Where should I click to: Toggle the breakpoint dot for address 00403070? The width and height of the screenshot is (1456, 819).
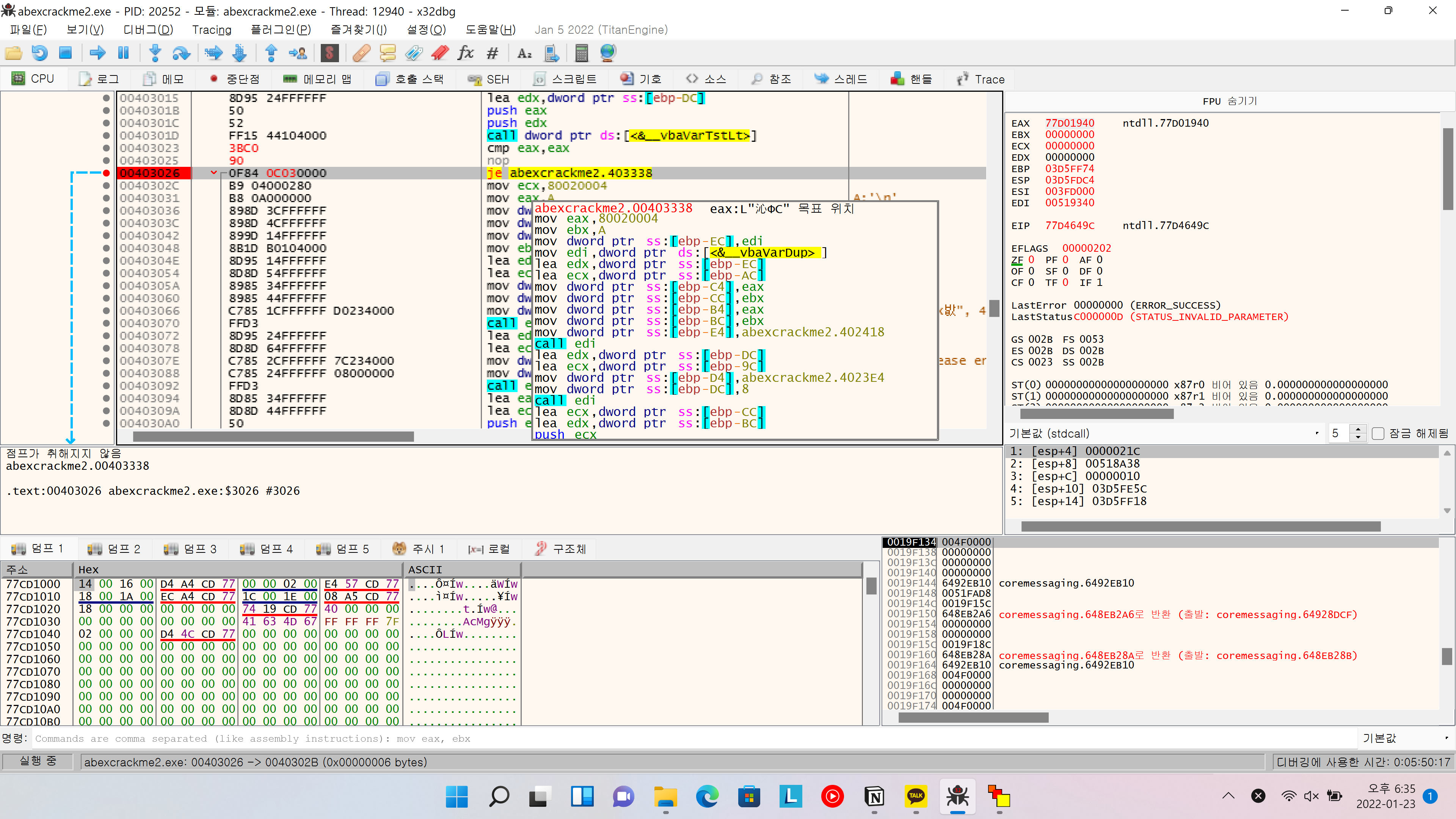tap(106, 323)
